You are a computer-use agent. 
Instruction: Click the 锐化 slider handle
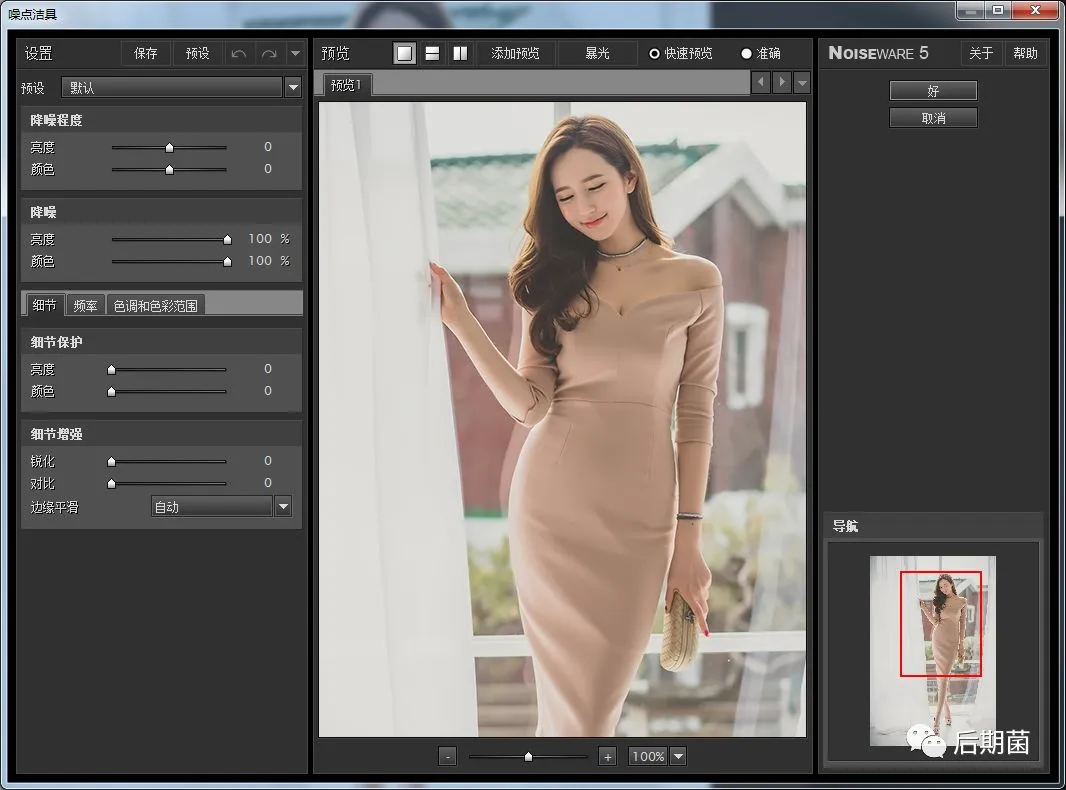click(111, 462)
